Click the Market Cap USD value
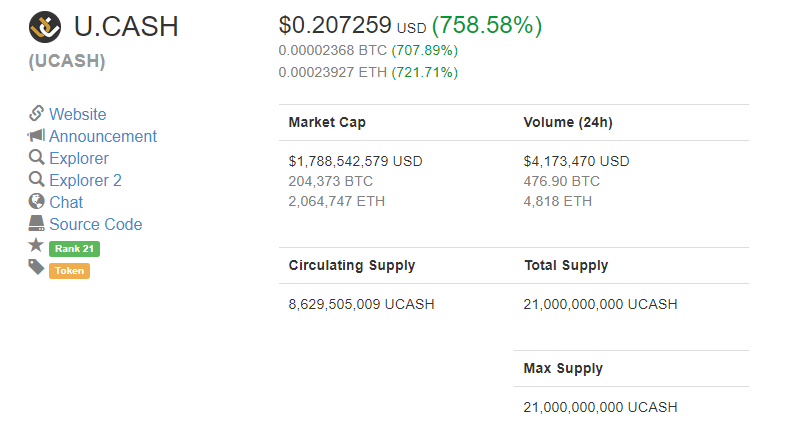The width and height of the screenshot is (797, 446). point(355,161)
